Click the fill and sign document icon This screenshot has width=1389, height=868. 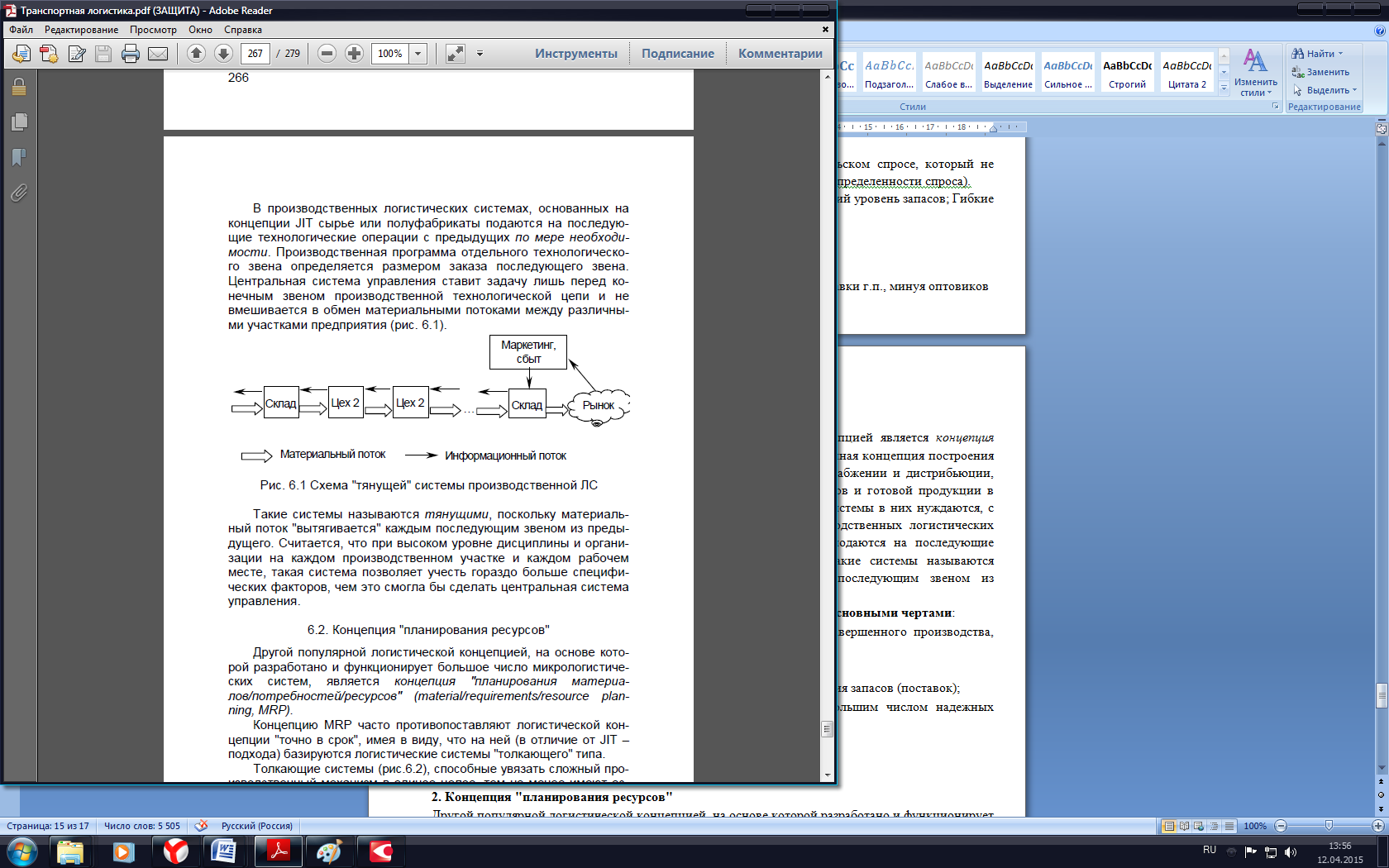[77, 54]
